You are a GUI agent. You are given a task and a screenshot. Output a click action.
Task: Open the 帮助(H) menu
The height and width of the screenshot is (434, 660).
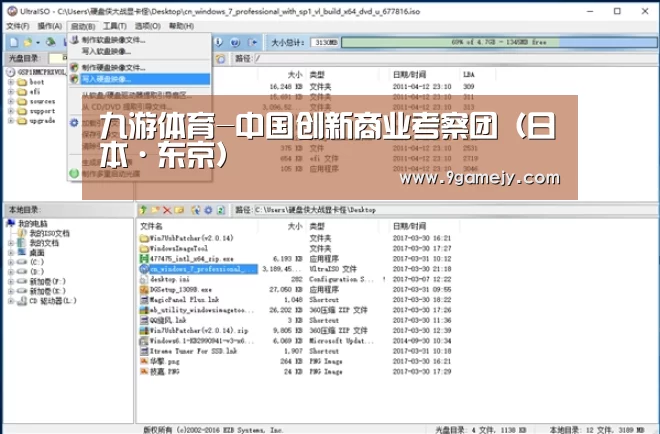coord(181,26)
